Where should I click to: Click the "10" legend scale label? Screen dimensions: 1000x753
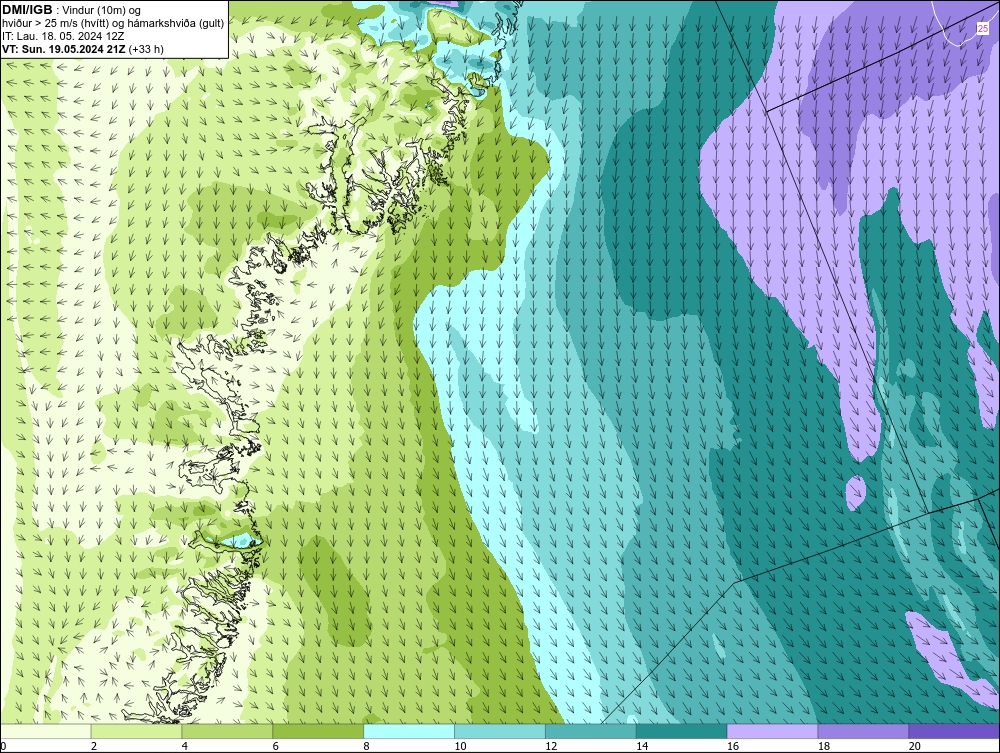(x=460, y=746)
